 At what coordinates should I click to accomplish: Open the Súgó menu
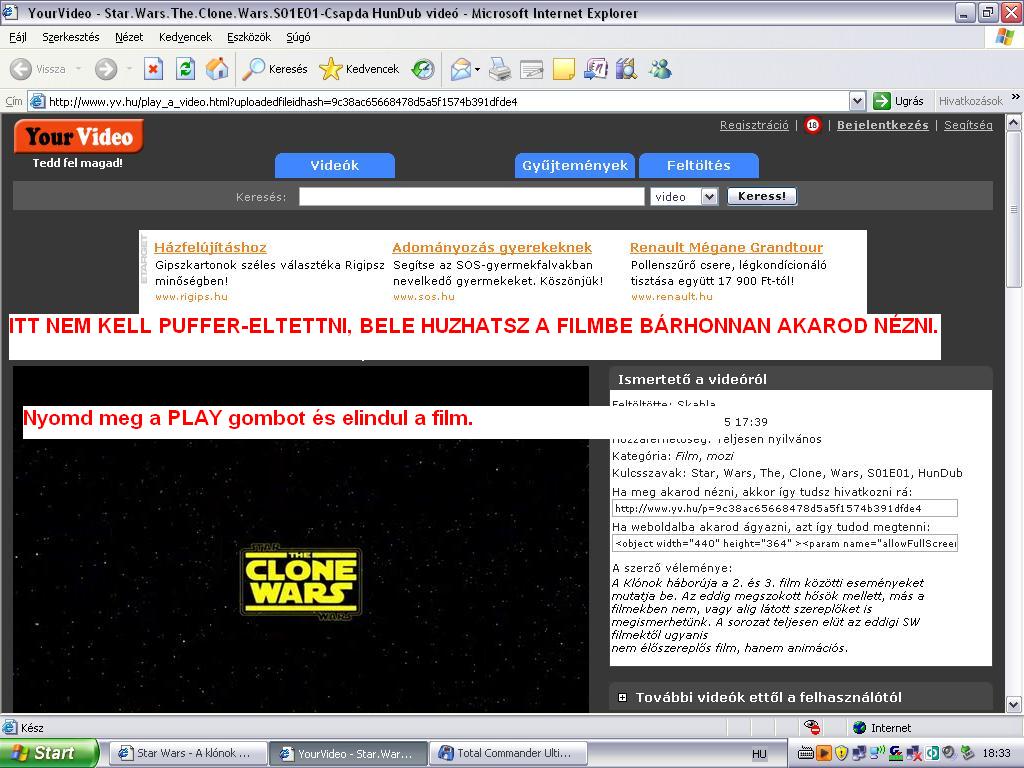click(298, 37)
